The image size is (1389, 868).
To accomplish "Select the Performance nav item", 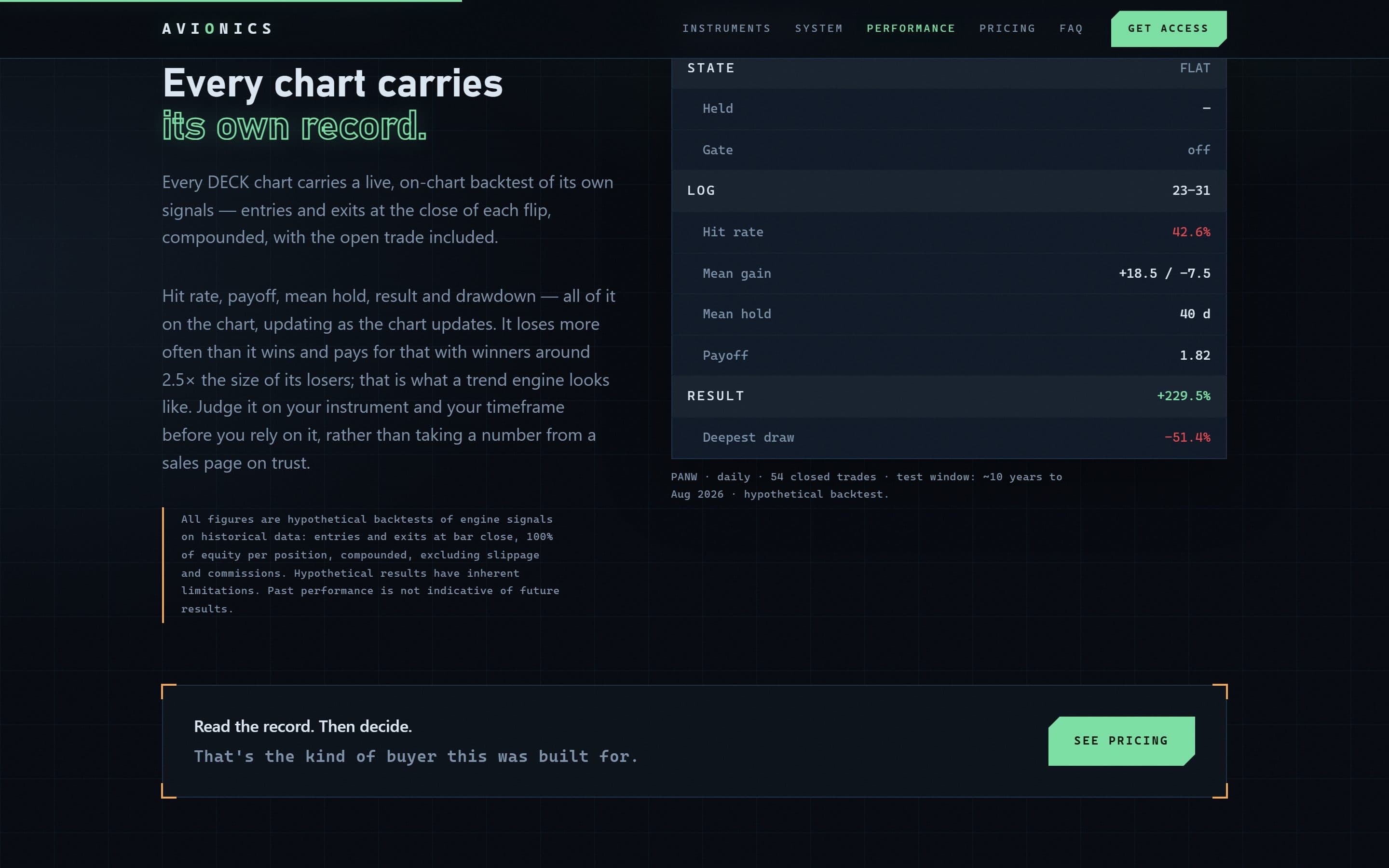I will [911, 29].
